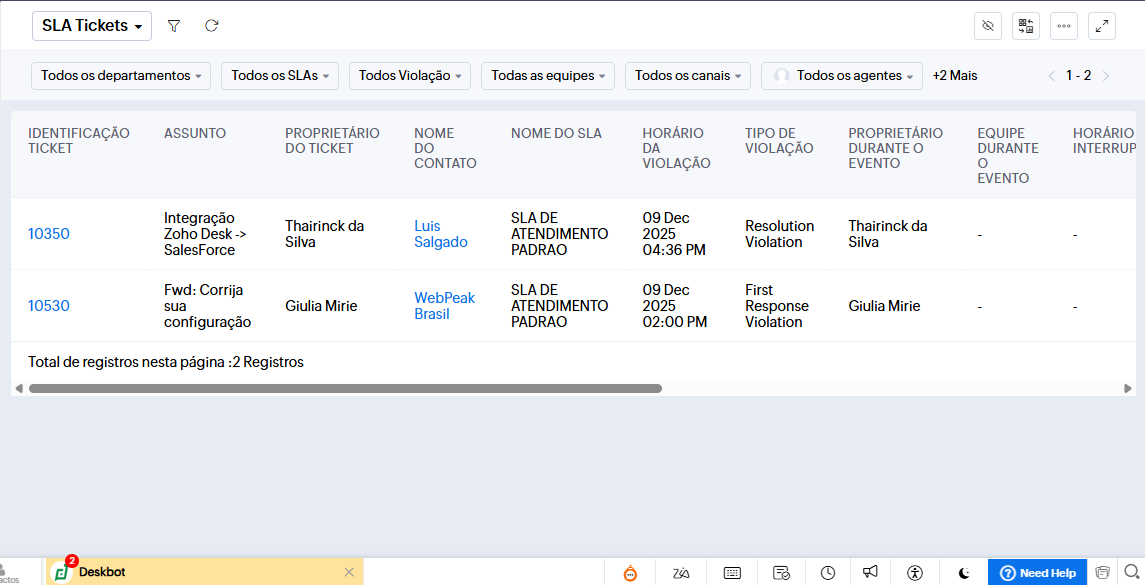Toggle the hide (crossed-eye) visibility button
Viewport: 1145px width, 585px height.
tap(988, 26)
